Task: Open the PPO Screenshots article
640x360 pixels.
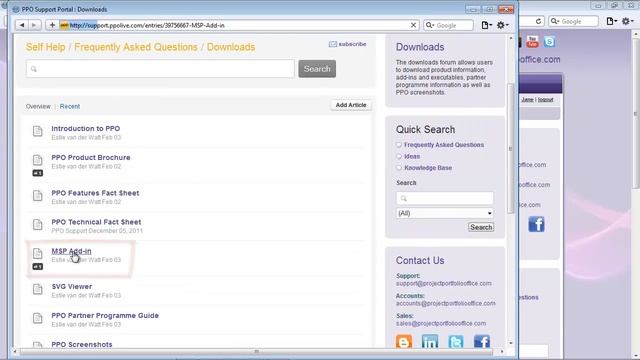Action: point(82,344)
